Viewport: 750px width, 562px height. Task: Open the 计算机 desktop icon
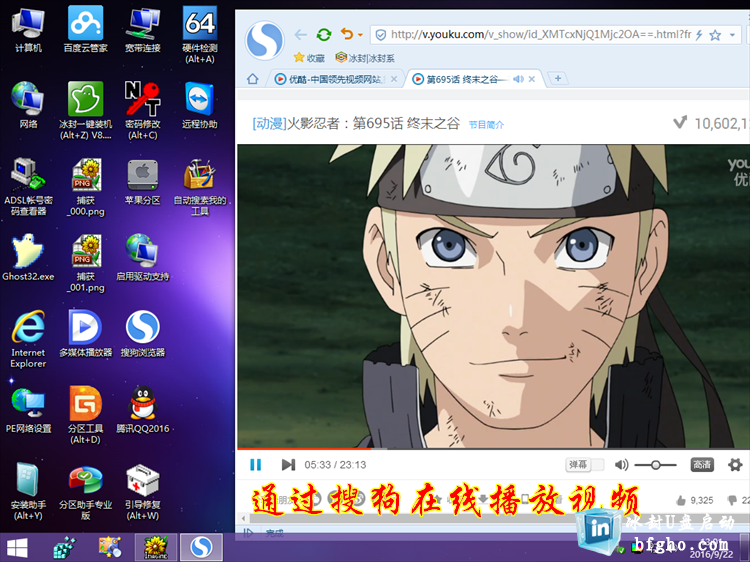(28, 30)
